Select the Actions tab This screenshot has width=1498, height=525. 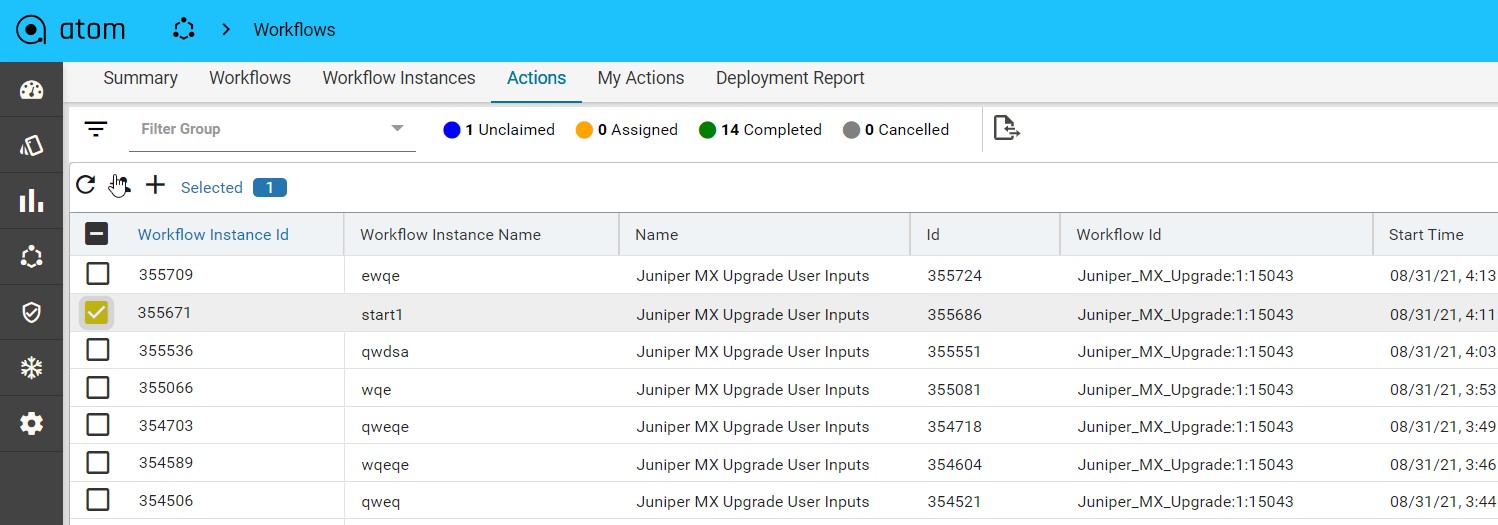(536, 78)
